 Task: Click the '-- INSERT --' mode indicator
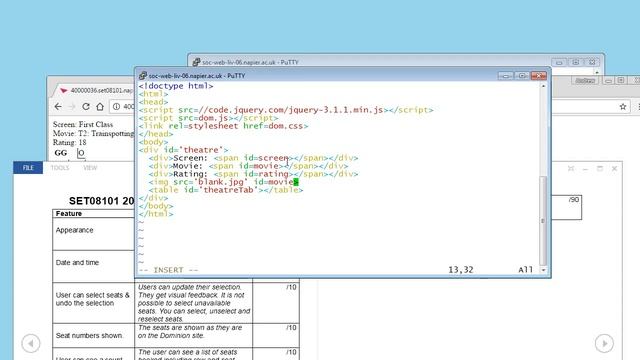pos(168,270)
